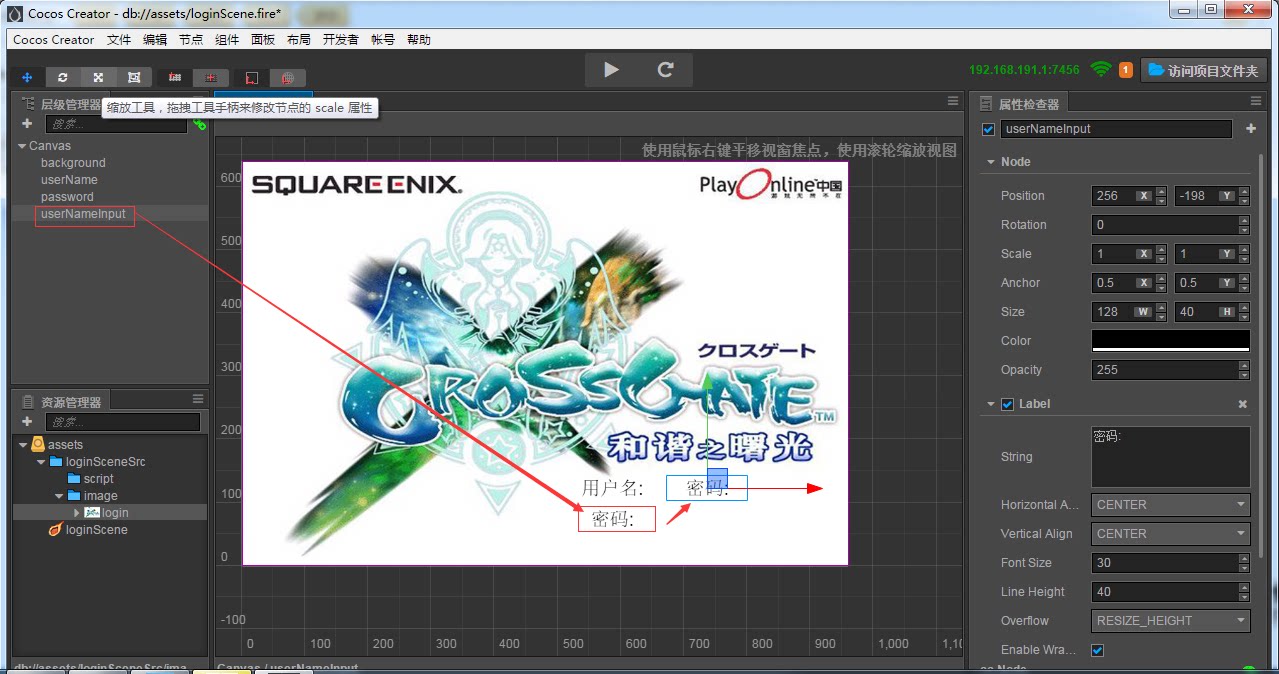Click the green Wi-Fi connection icon

click(x=1101, y=70)
